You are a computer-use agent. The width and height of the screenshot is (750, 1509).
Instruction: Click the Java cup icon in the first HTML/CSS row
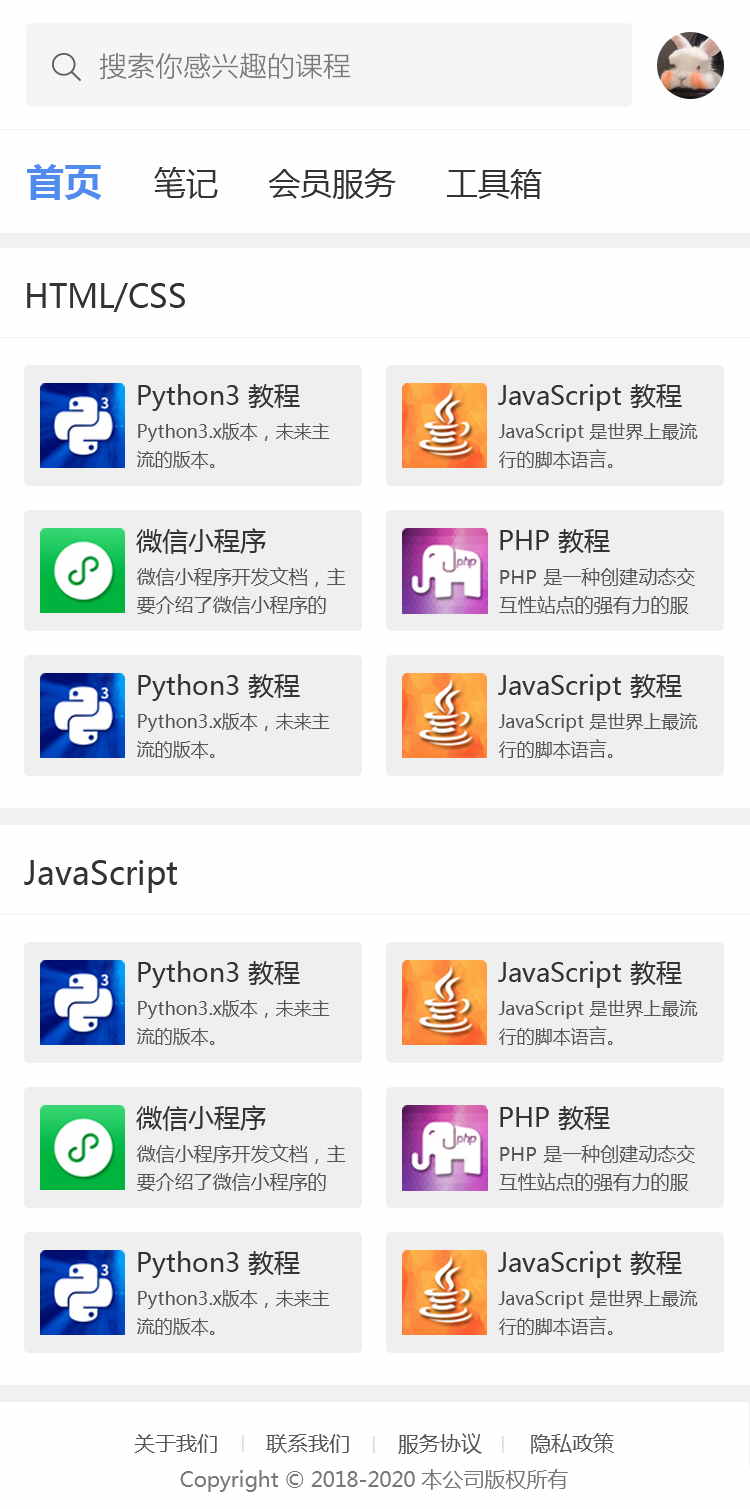point(444,425)
